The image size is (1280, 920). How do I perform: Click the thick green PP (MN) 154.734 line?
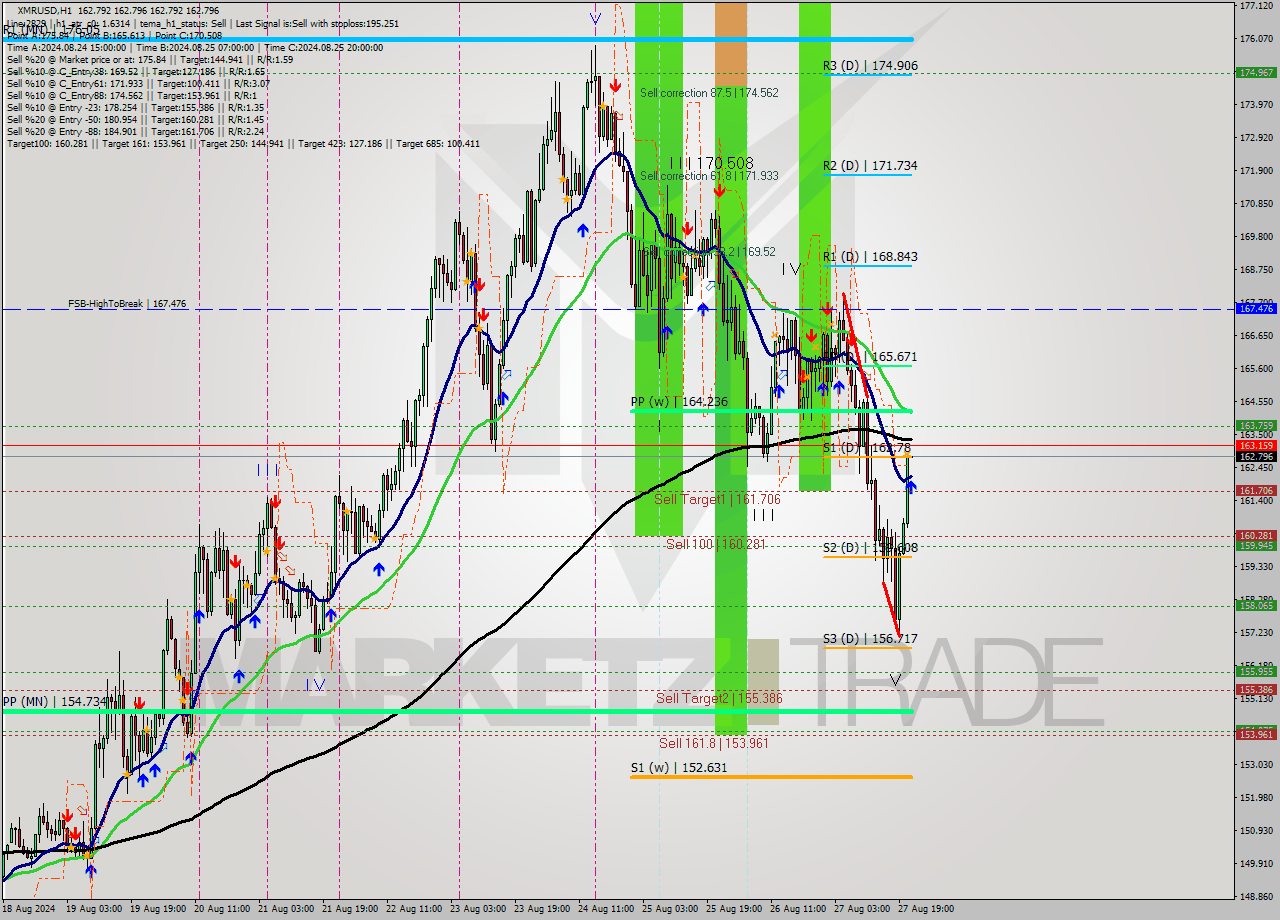tap(456, 711)
